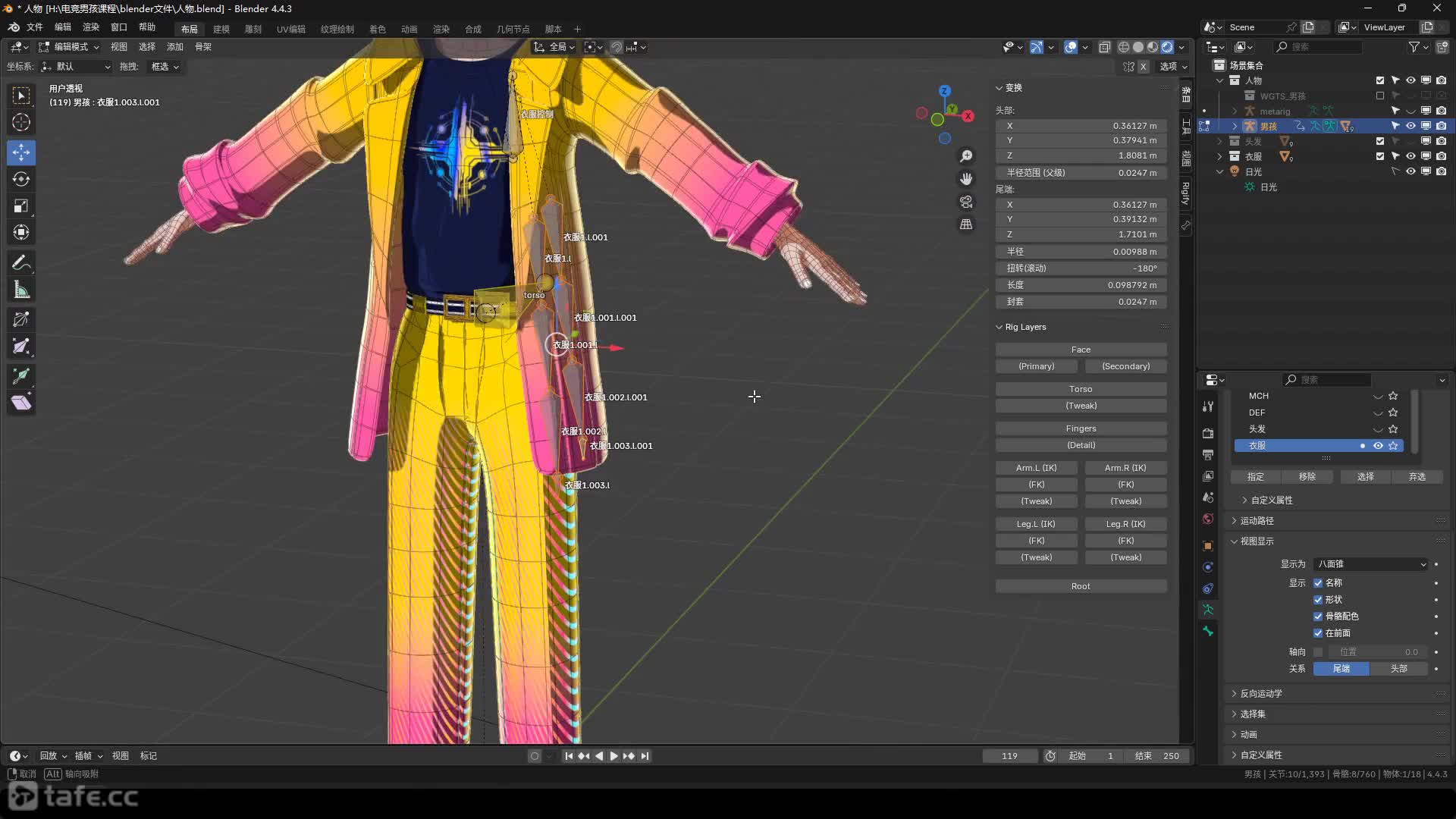Viewport: 1456px width, 819px height.
Task: Open the 编辑模式 mode dropdown
Action: (x=70, y=47)
